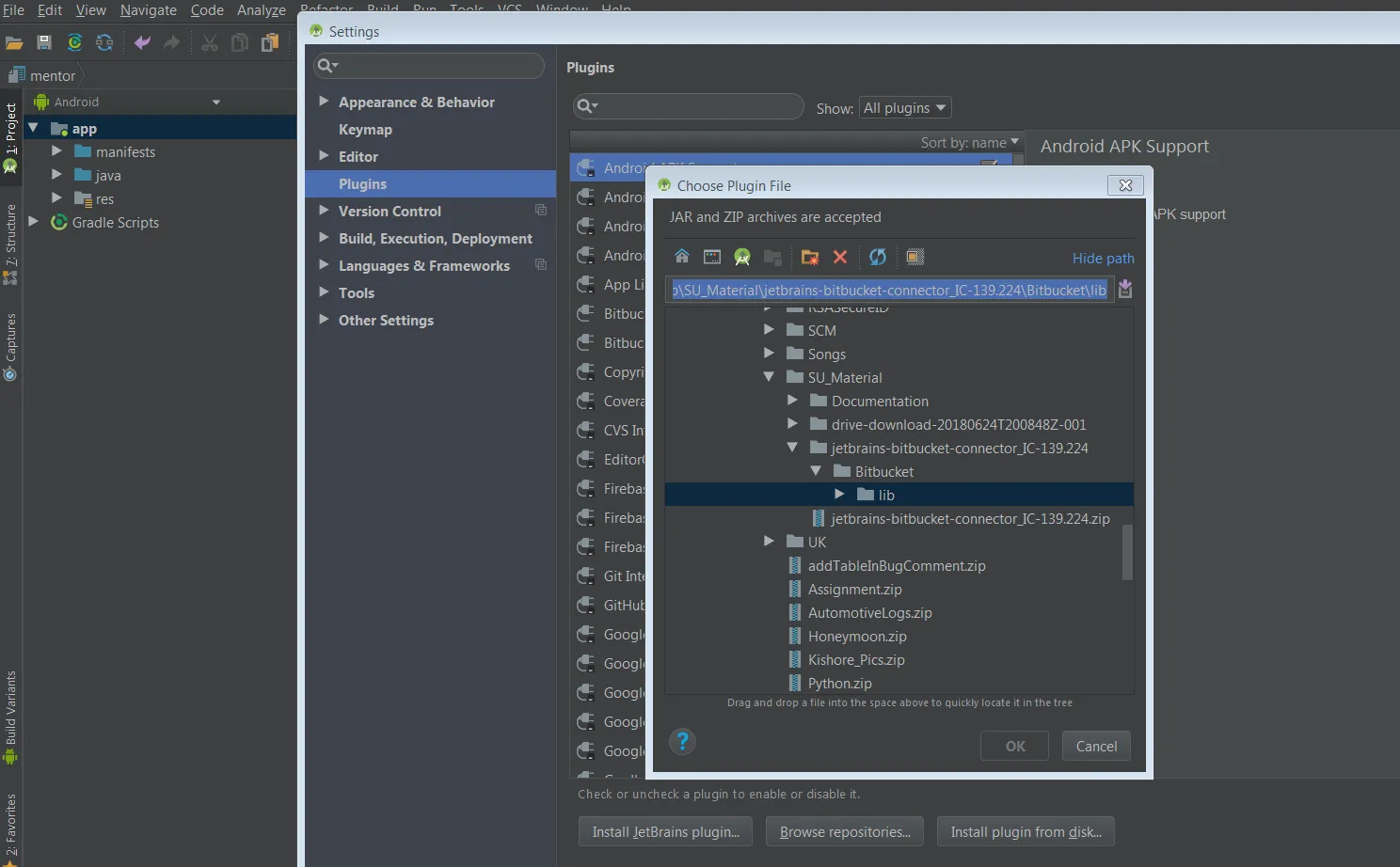Click the Paste clipboard icon
The width and height of the screenshot is (1400, 867).
tap(270, 42)
